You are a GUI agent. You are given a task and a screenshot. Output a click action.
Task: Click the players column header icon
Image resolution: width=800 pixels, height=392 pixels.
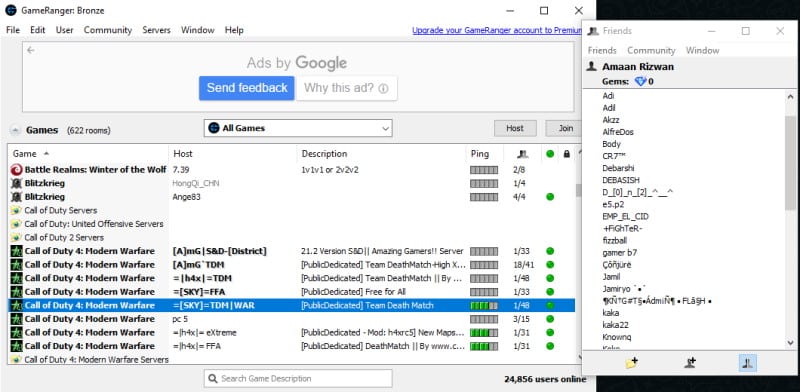[x=522, y=154]
